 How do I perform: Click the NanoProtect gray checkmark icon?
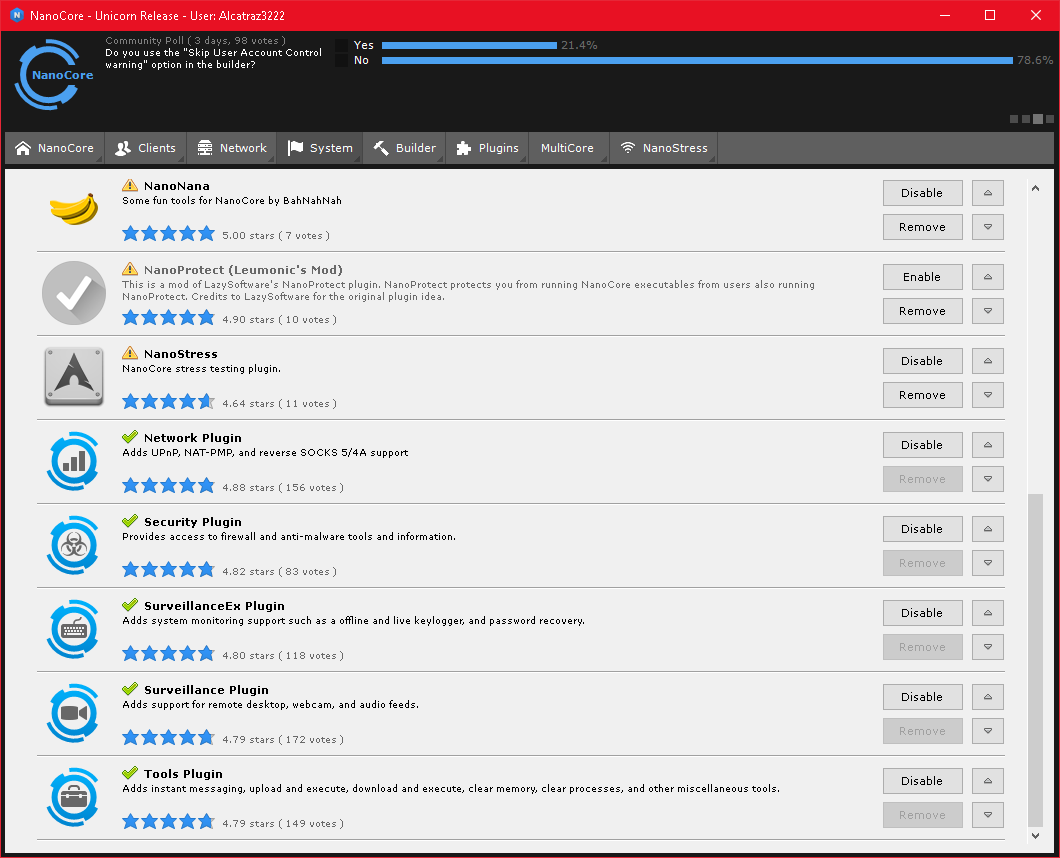click(x=74, y=293)
